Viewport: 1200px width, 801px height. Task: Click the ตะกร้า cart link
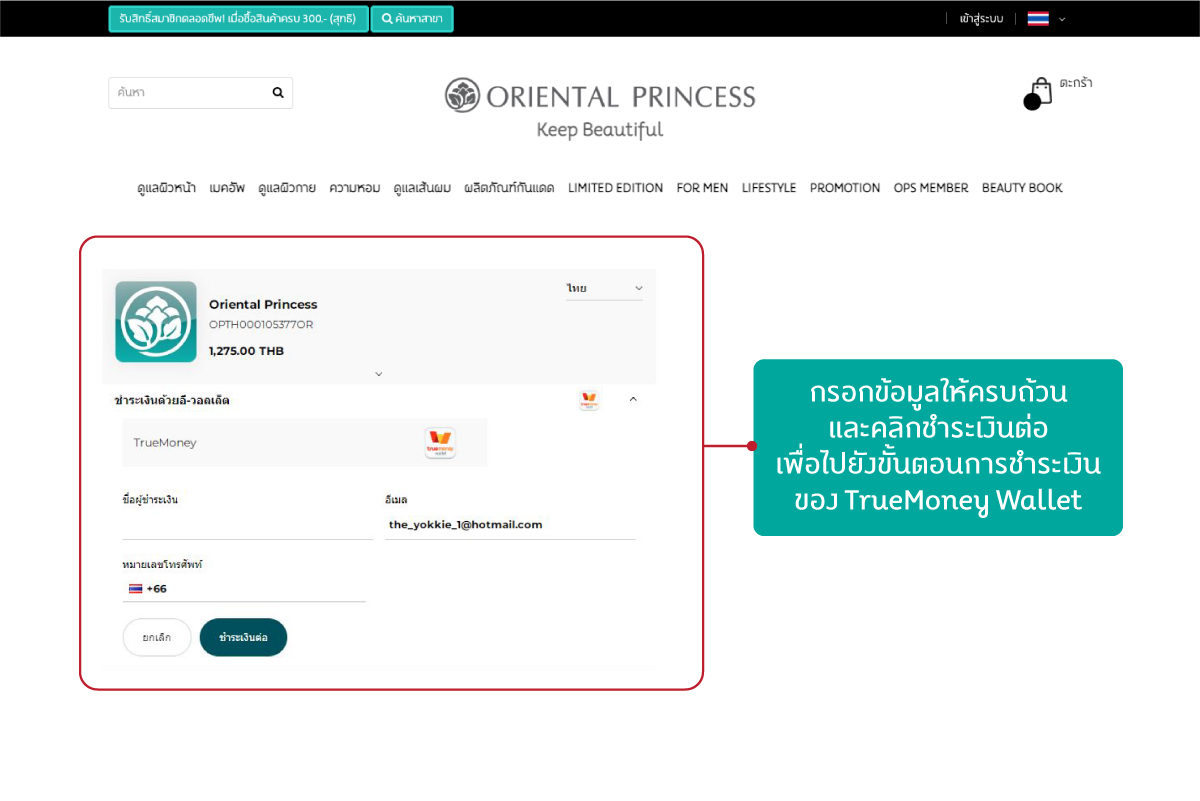[x=1076, y=83]
